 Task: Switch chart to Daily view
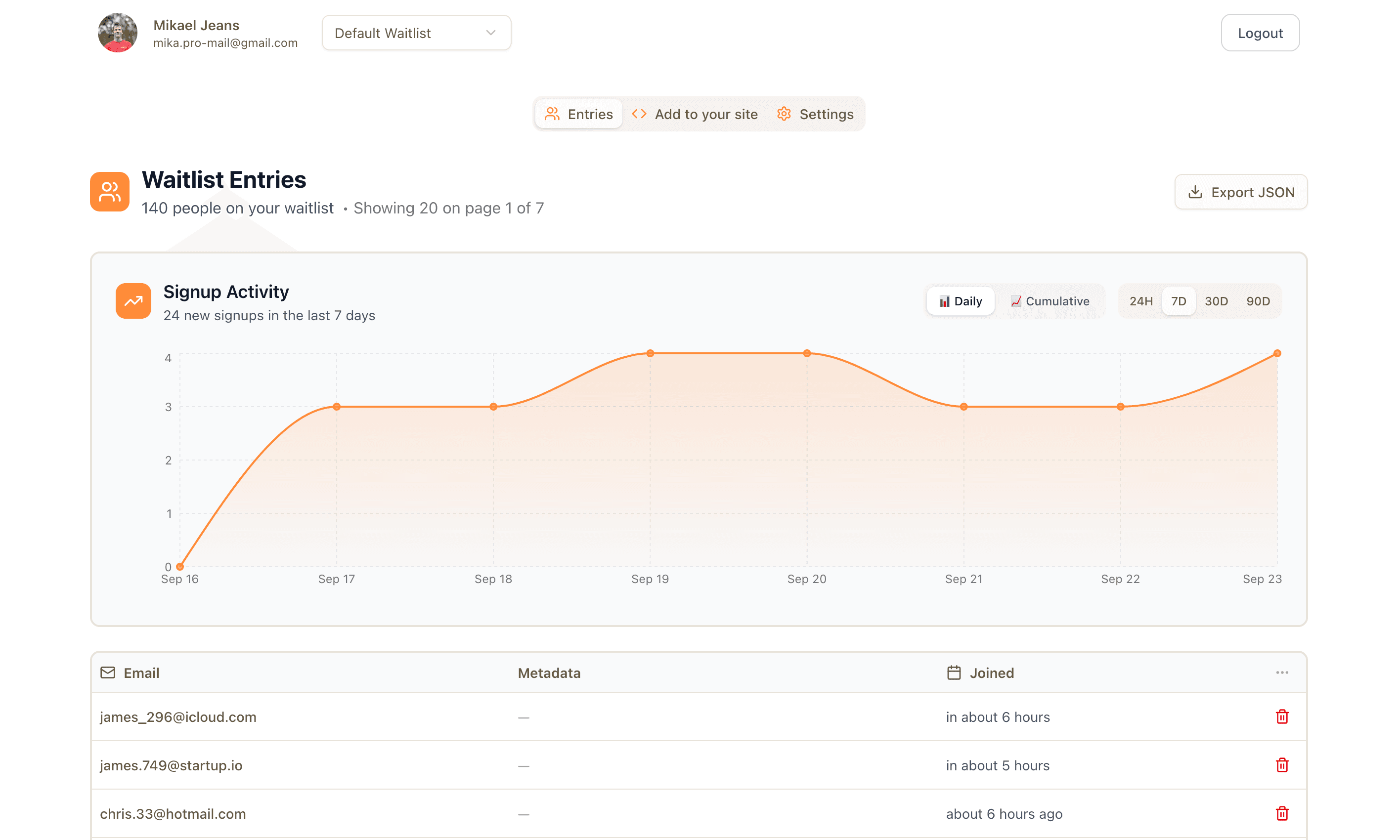pyautogui.click(x=961, y=301)
